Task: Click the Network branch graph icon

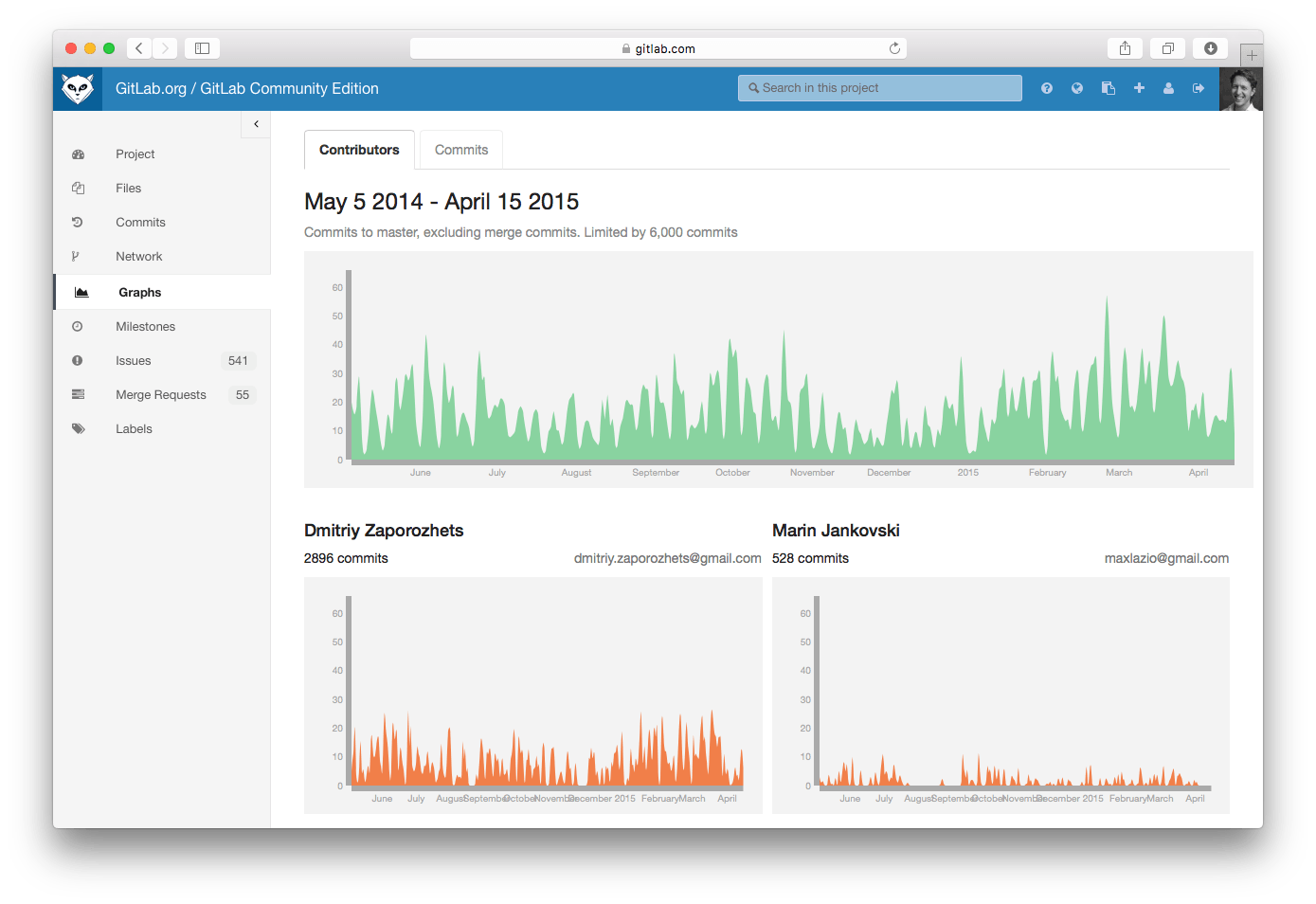Action: tap(79, 256)
